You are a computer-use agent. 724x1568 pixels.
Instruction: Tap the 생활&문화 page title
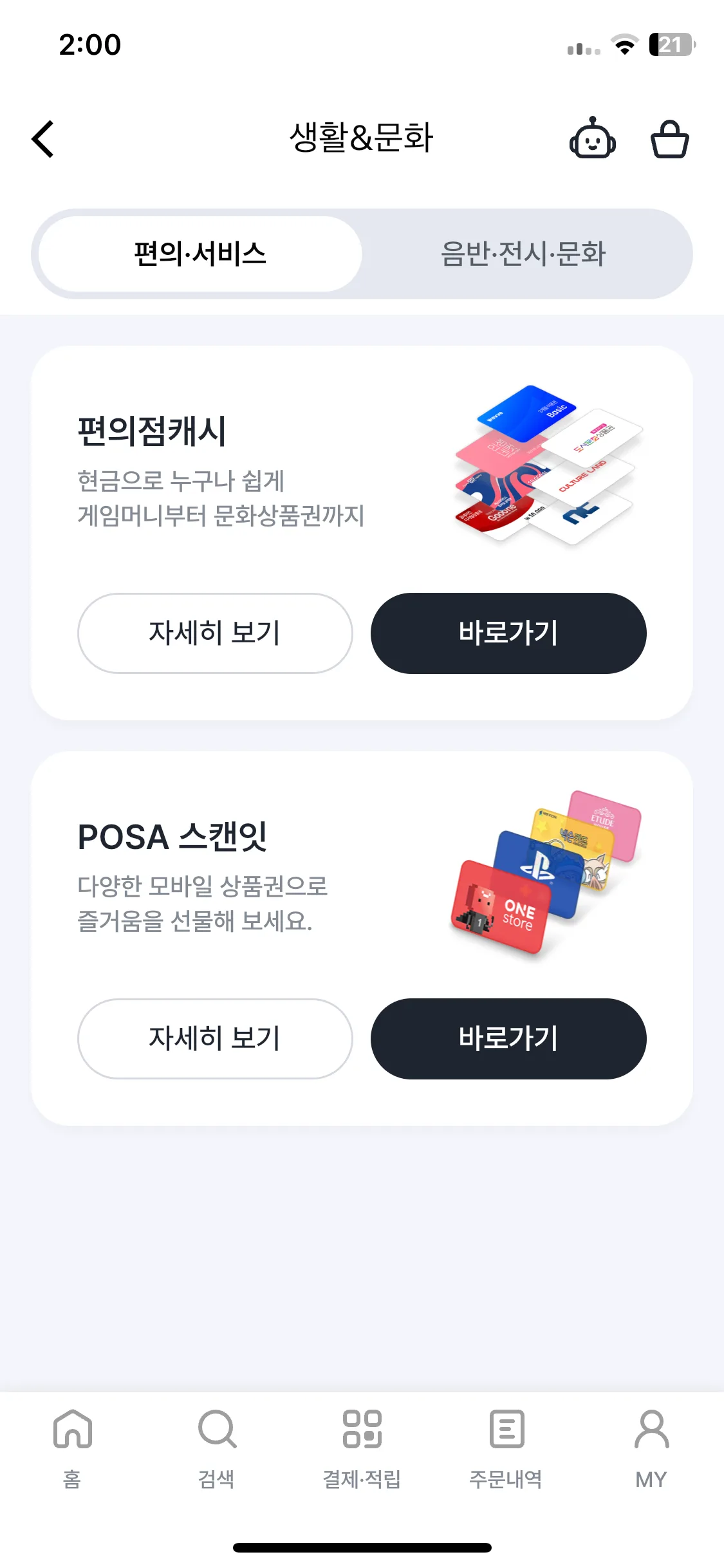(x=362, y=138)
